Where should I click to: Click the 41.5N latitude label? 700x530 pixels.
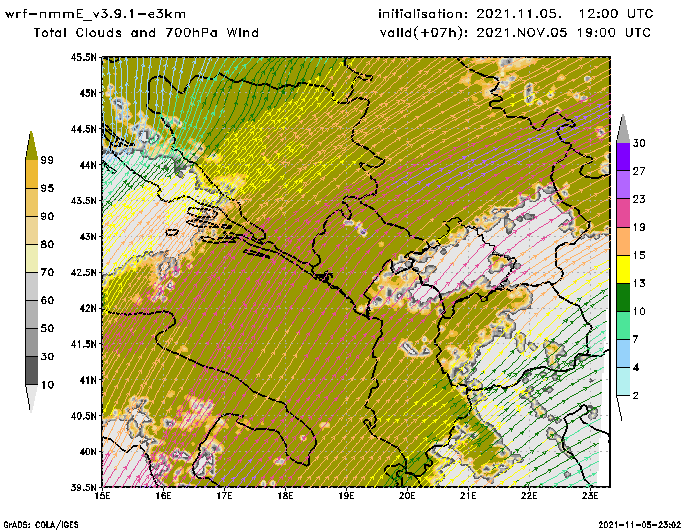click(83, 344)
